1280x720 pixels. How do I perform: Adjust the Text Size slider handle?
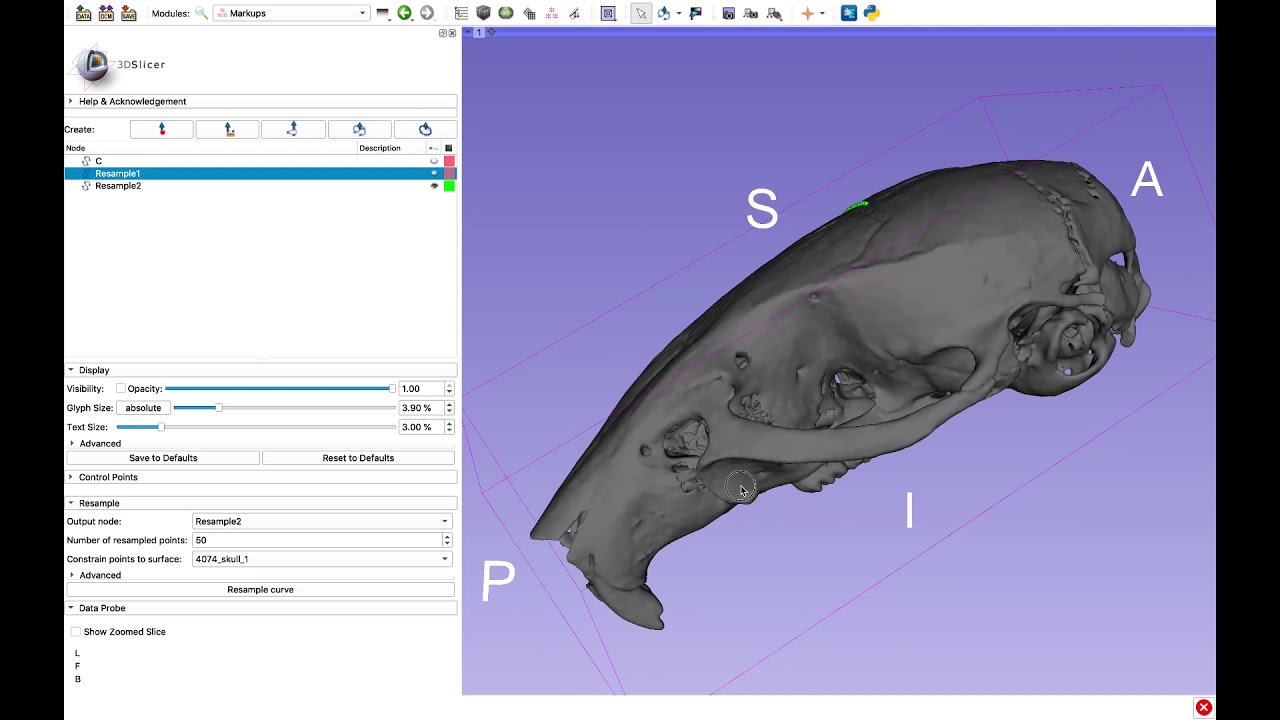(160, 427)
